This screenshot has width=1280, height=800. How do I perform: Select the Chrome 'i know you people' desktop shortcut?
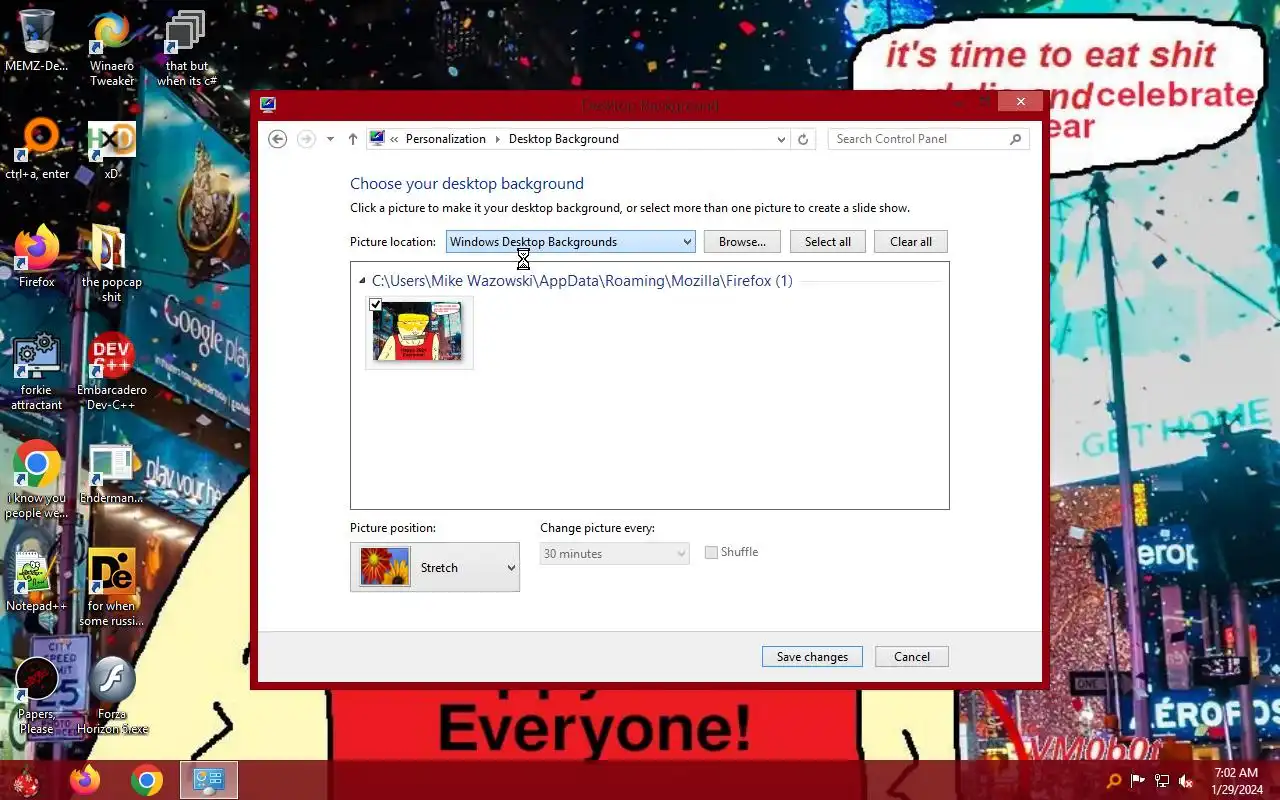pos(37,480)
